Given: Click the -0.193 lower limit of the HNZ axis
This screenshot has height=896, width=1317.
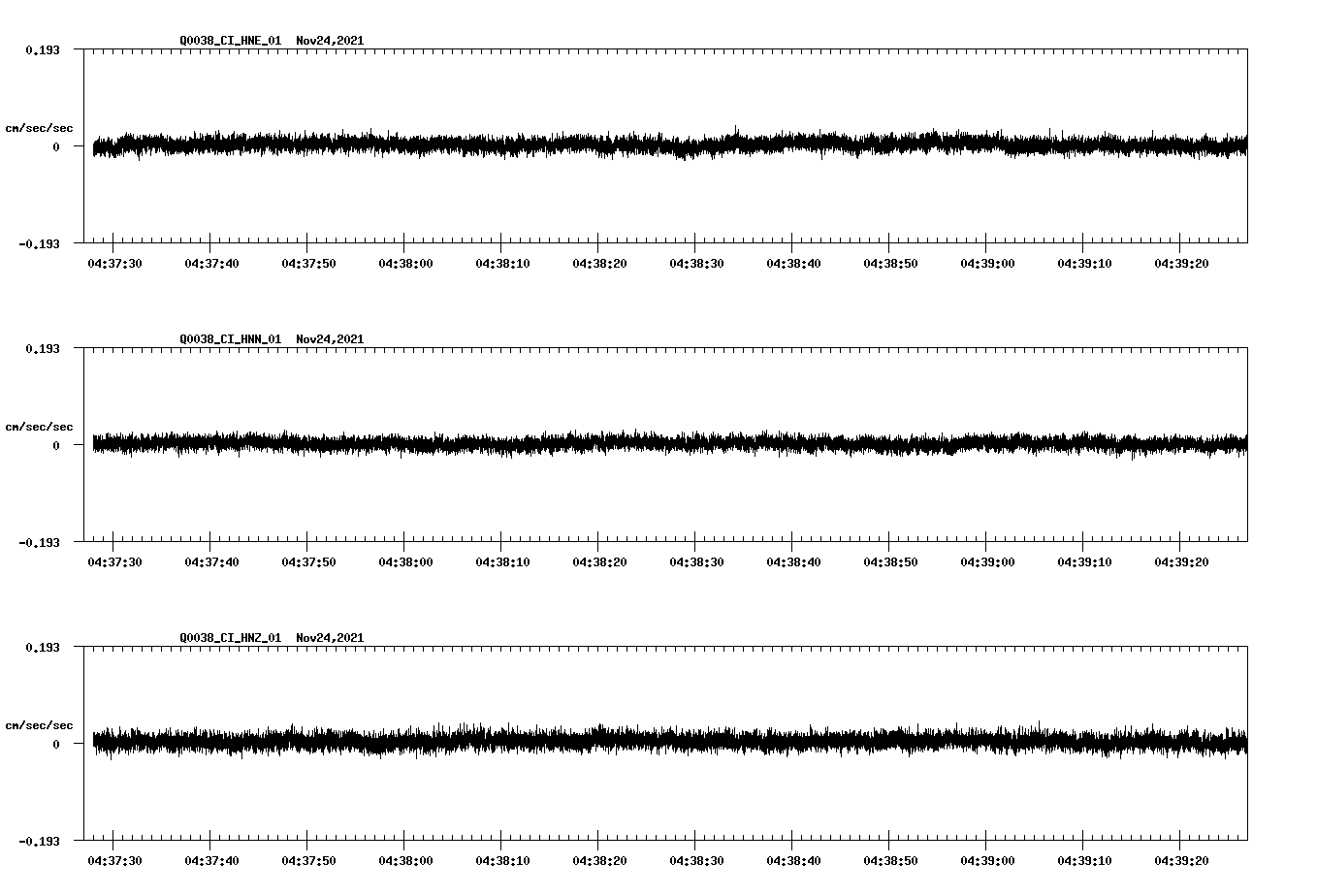Looking at the screenshot, I should pos(39,842).
